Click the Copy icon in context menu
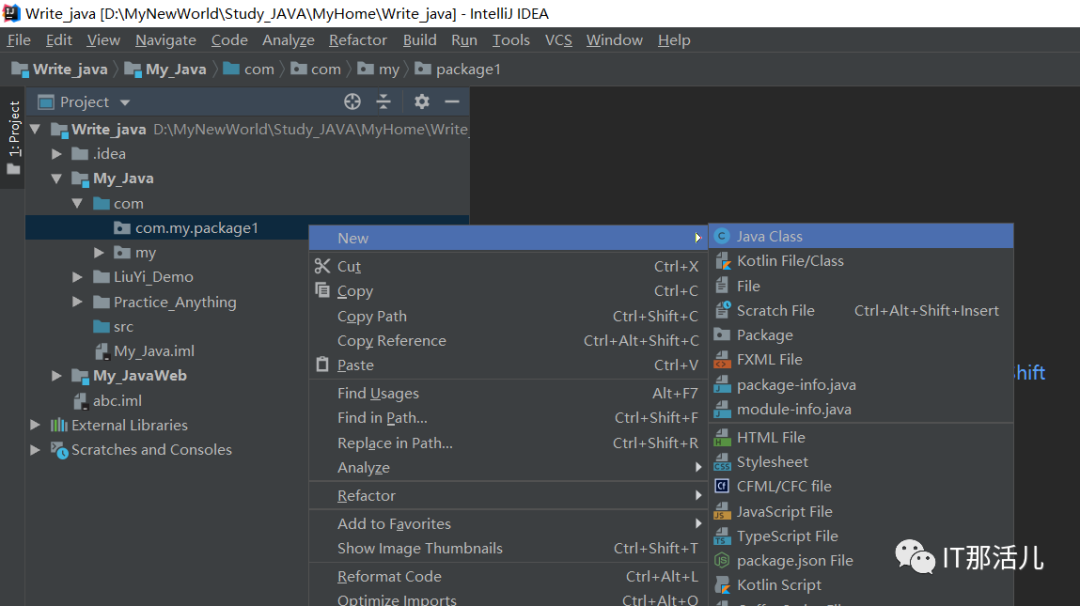The image size is (1080, 606). (322, 291)
